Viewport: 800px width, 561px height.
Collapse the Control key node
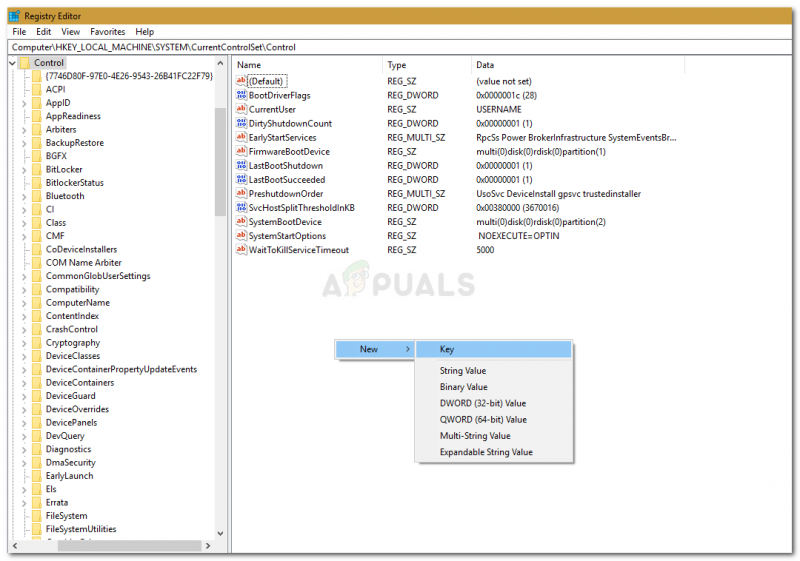pyautogui.click(x=12, y=63)
